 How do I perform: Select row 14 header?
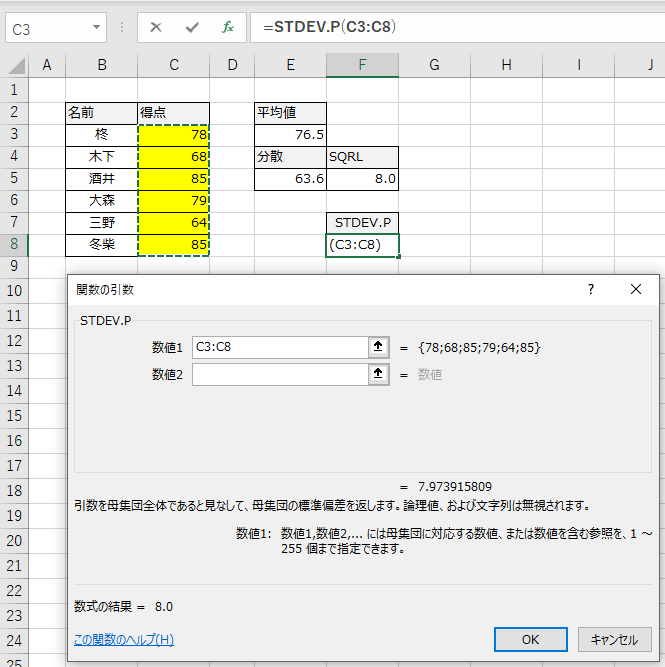[14, 391]
